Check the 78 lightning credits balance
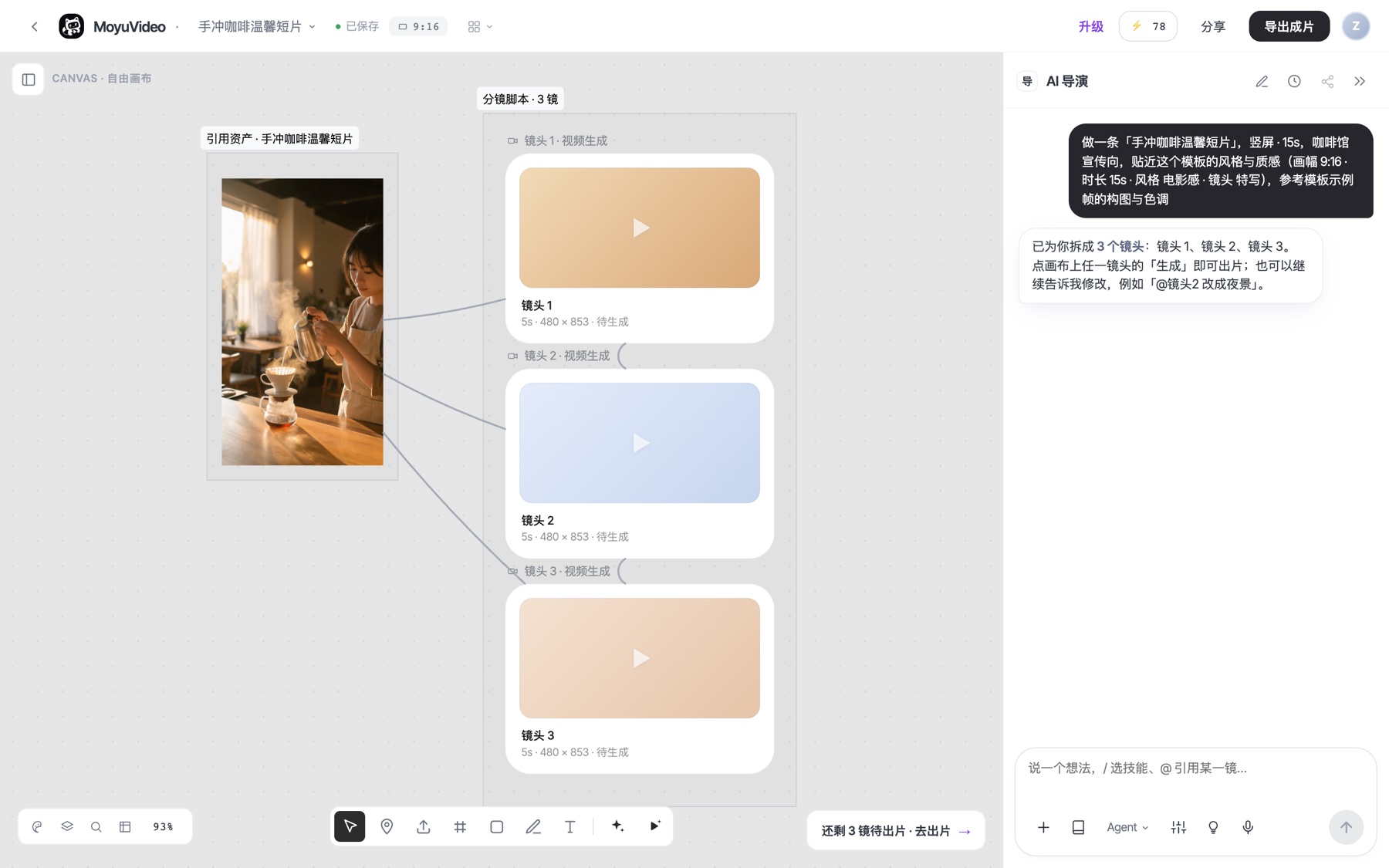Image resolution: width=1389 pixels, height=868 pixels. (x=1148, y=26)
